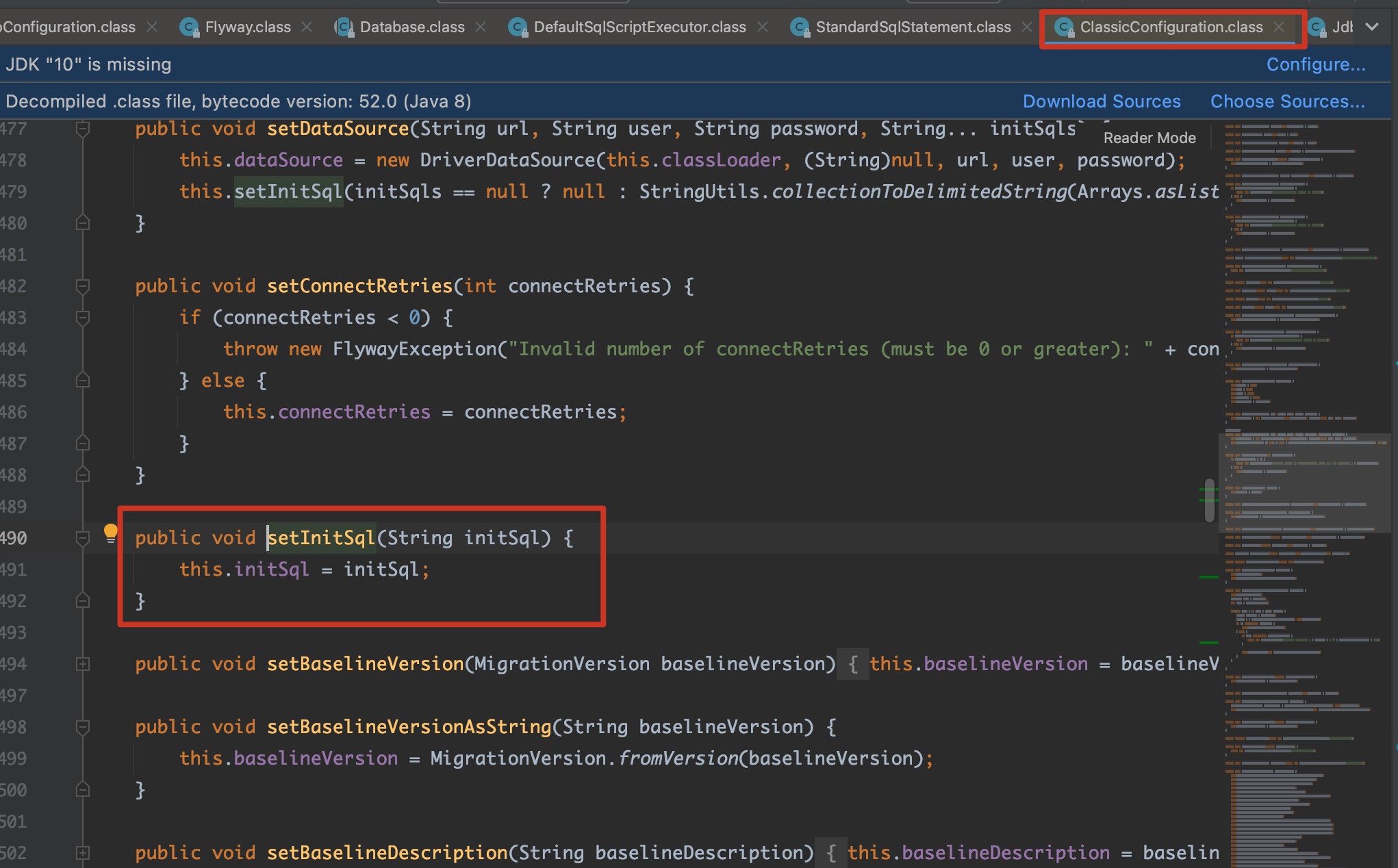Click the vertical scrollbar thumb
Image resolution: width=1398 pixels, height=868 pixels.
click(x=1210, y=500)
